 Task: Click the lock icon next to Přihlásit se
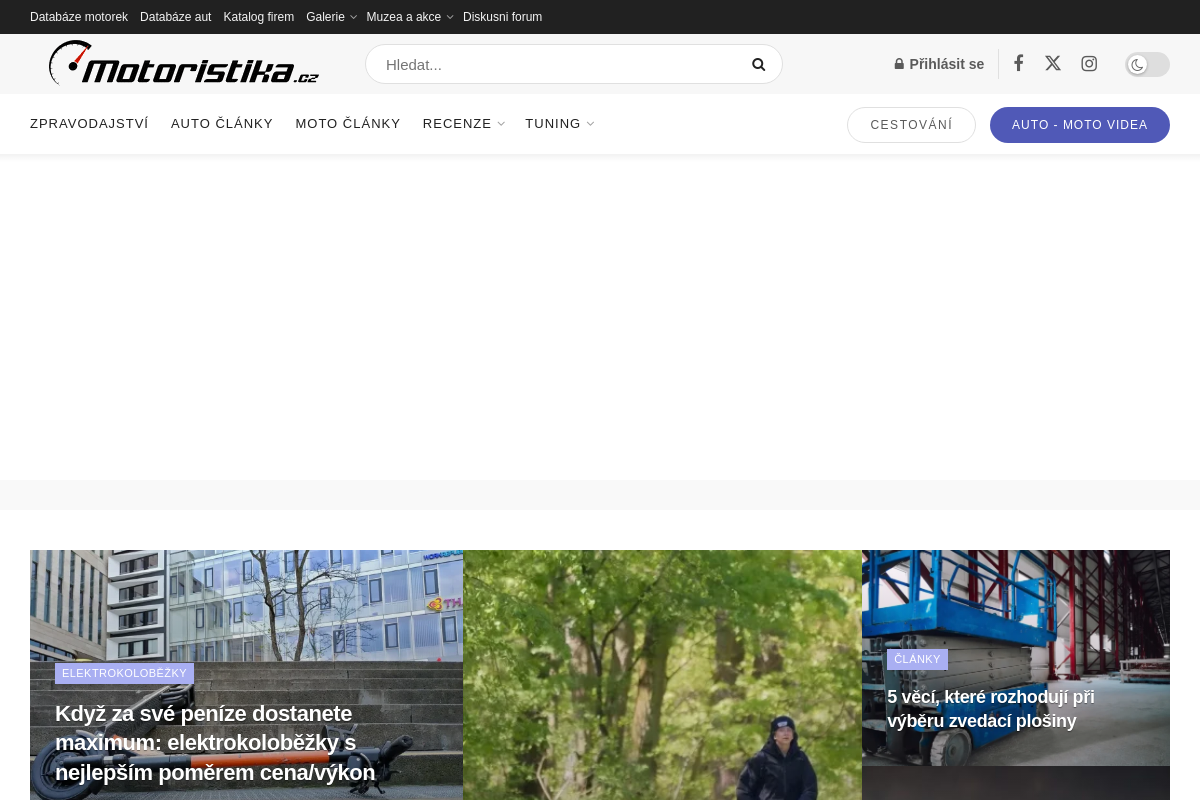[x=899, y=63]
